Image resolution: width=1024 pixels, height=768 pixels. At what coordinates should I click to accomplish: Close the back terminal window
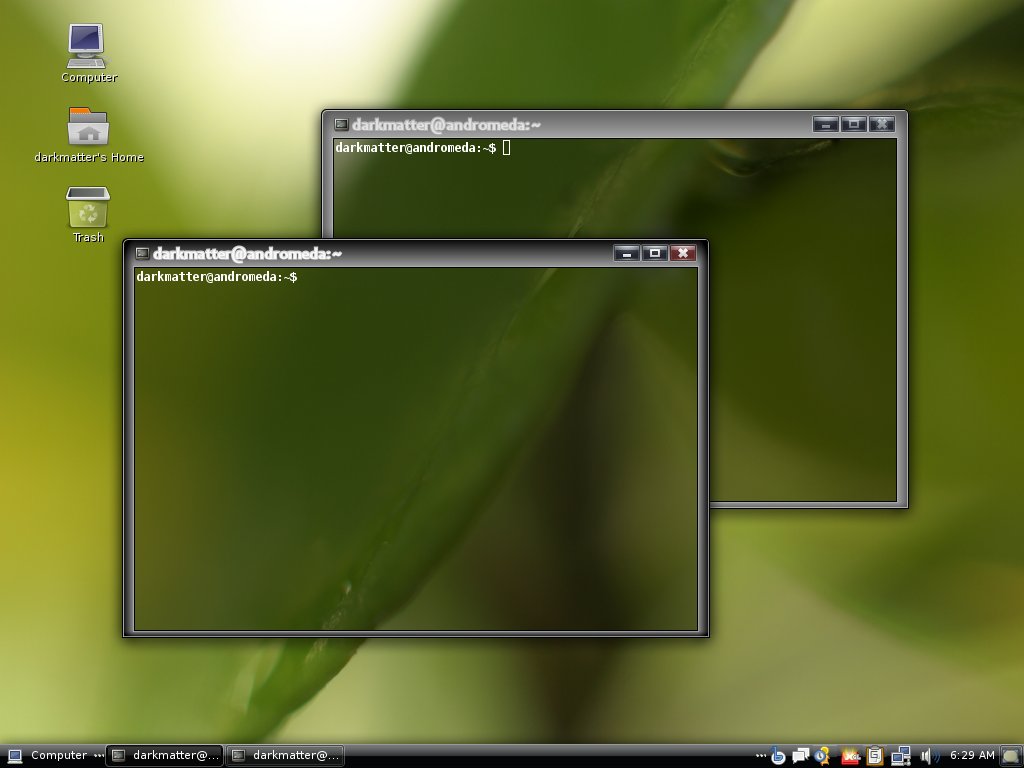pos(882,124)
